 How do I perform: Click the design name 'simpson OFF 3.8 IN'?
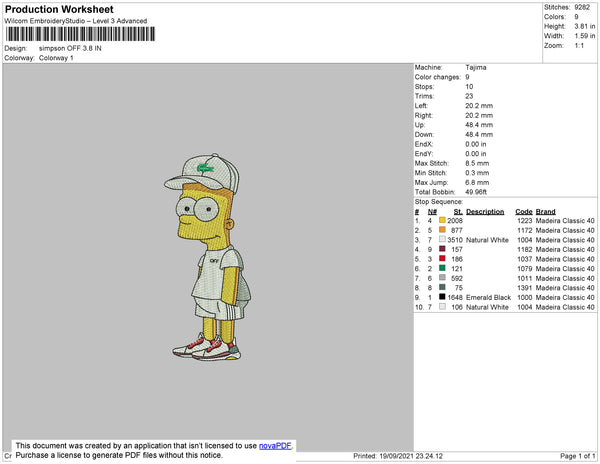70,49
